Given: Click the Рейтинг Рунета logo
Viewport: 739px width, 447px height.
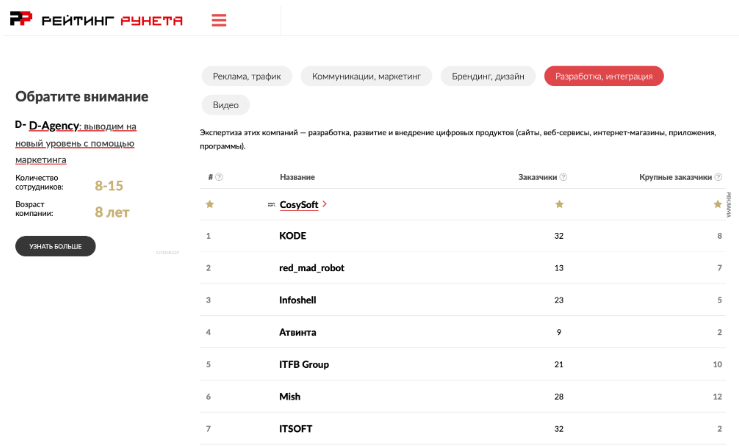Looking at the screenshot, I should pyautogui.click(x=96, y=19).
